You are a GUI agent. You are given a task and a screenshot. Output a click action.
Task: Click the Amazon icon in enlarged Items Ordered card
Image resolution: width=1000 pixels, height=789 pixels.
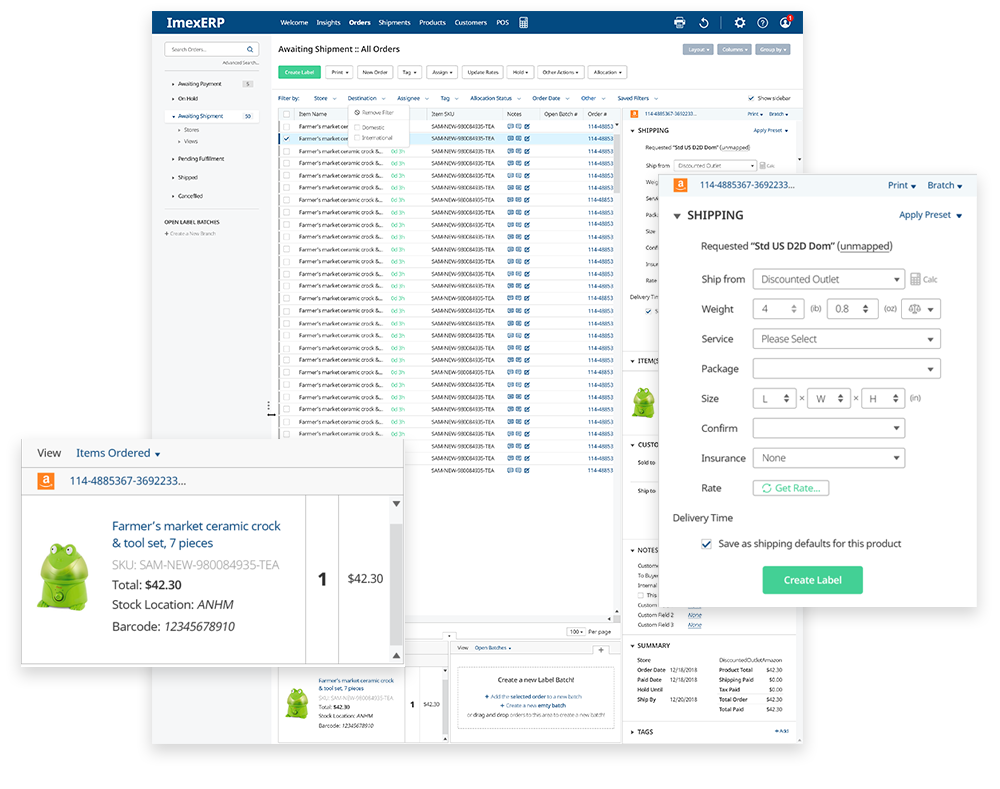click(x=45, y=481)
